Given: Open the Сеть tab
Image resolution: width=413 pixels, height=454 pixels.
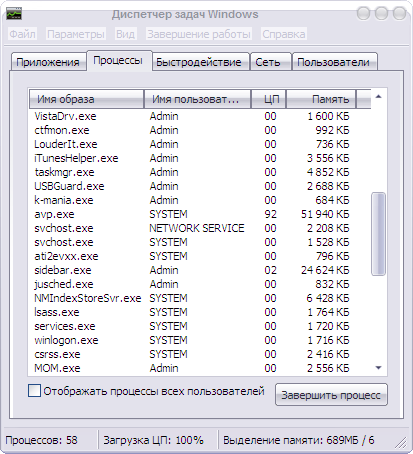Looking at the screenshot, I should [268, 62].
